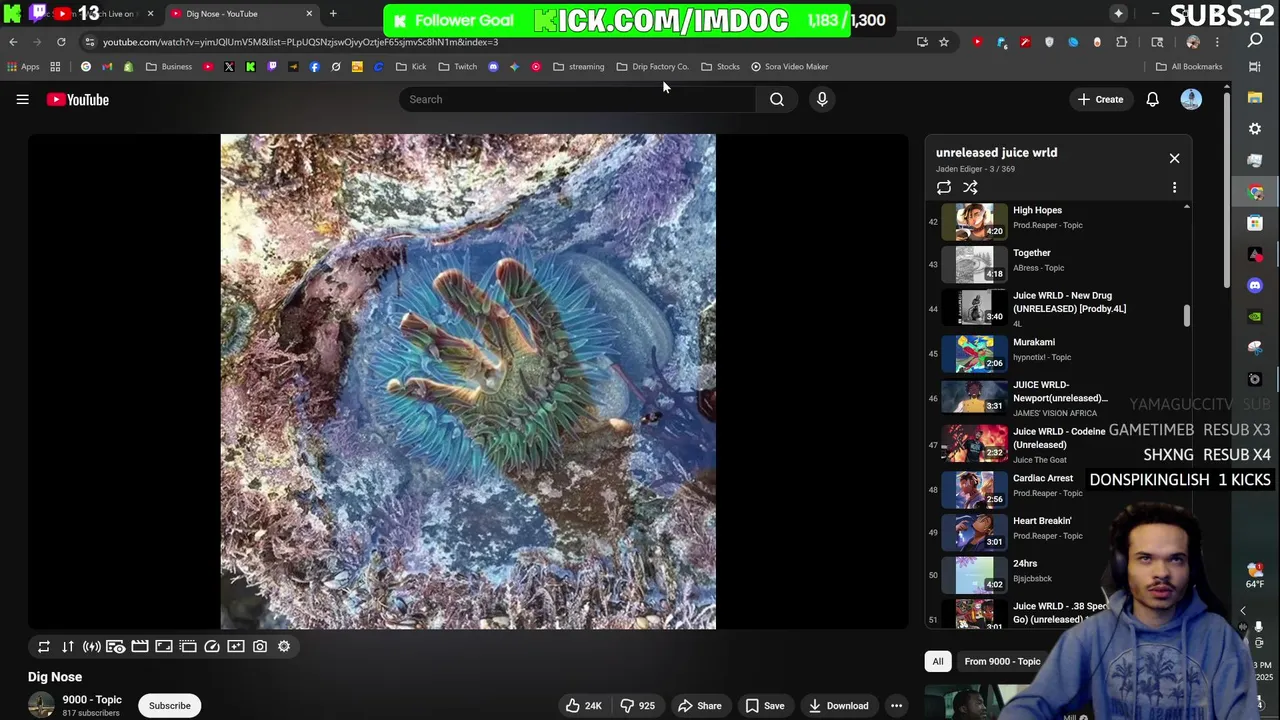
Task: Like the Dig Nose video
Action: click(x=583, y=706)
